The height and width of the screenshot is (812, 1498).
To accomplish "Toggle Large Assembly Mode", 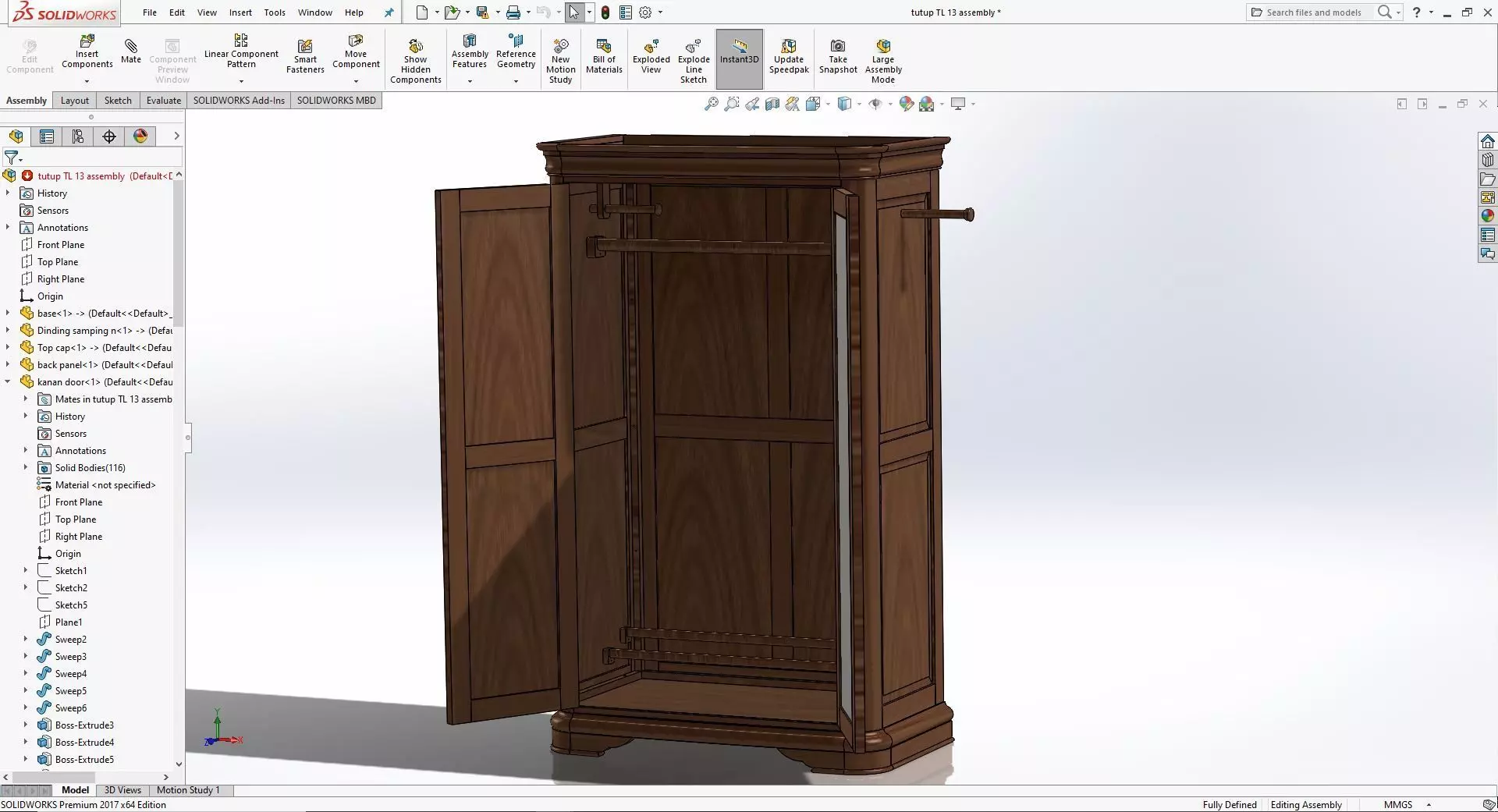I will pyautogui.click(x=883, y=61).
